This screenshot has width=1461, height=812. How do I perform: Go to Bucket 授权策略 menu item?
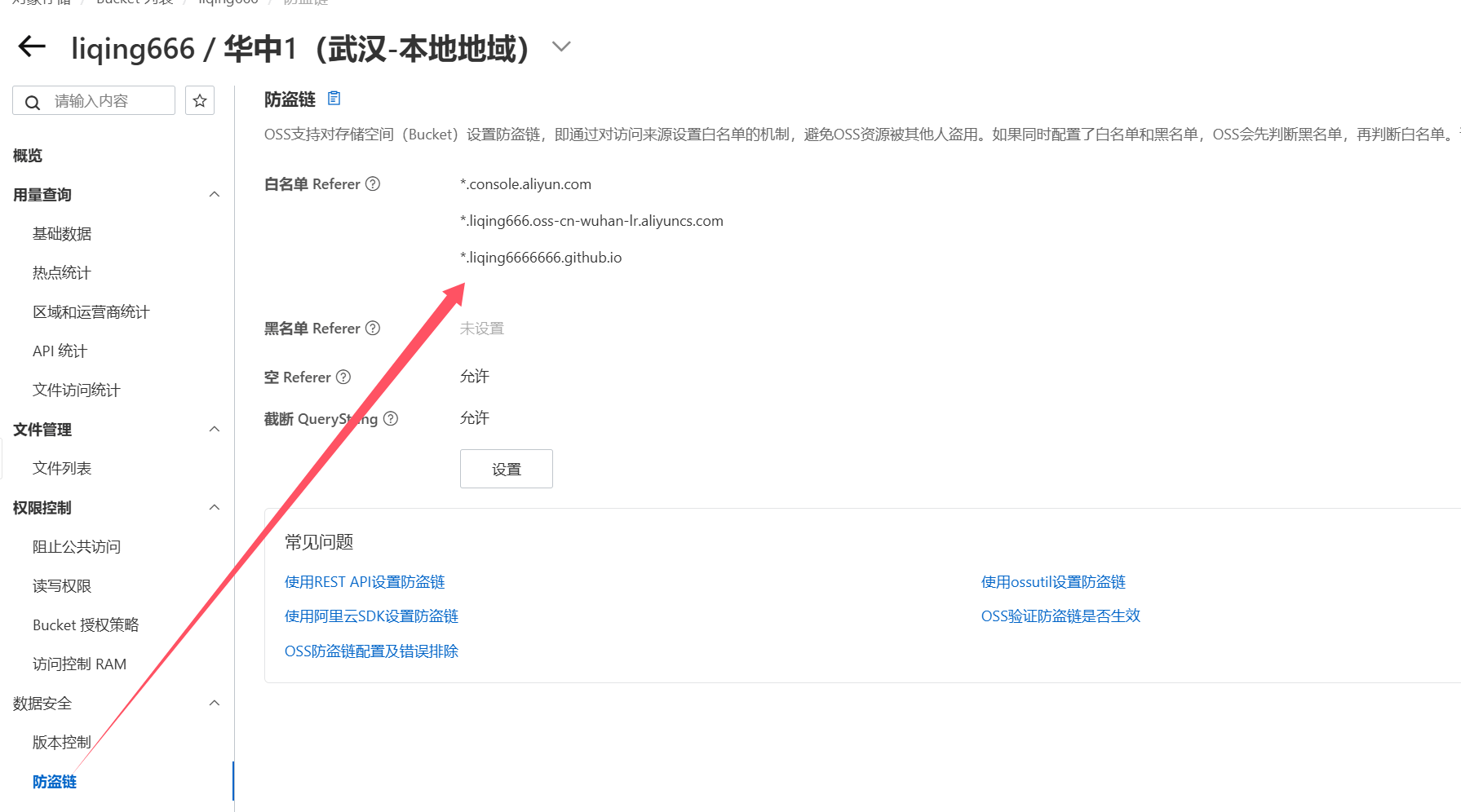click(86, 625)
